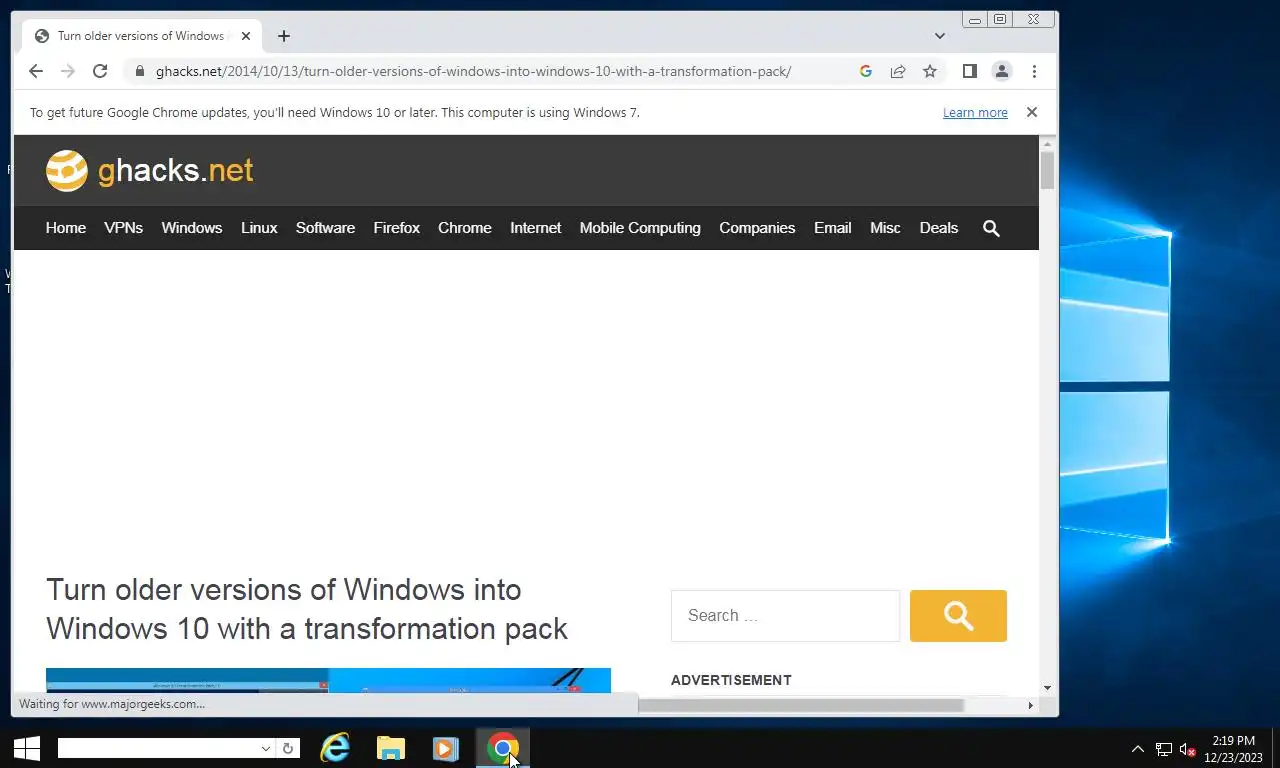
Task: Click the Show desktop strip
Action: 1275,748
